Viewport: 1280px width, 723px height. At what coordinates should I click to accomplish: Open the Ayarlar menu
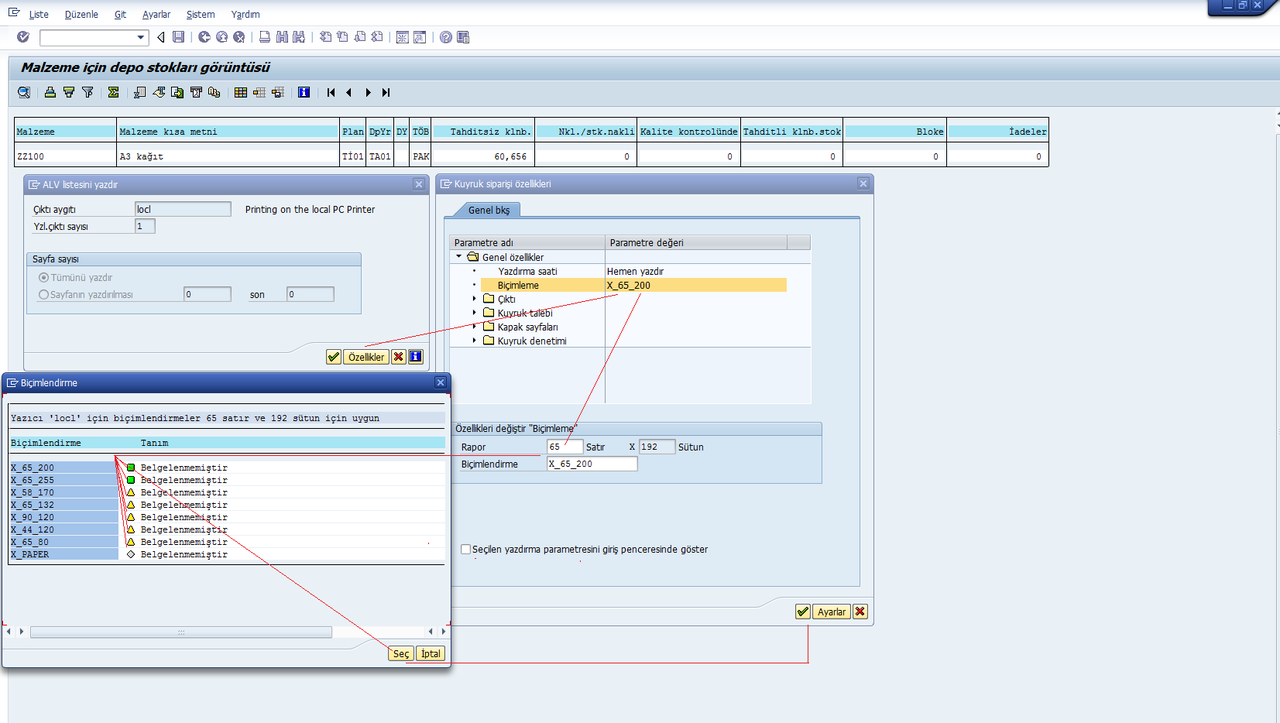[x=156, y=14]
